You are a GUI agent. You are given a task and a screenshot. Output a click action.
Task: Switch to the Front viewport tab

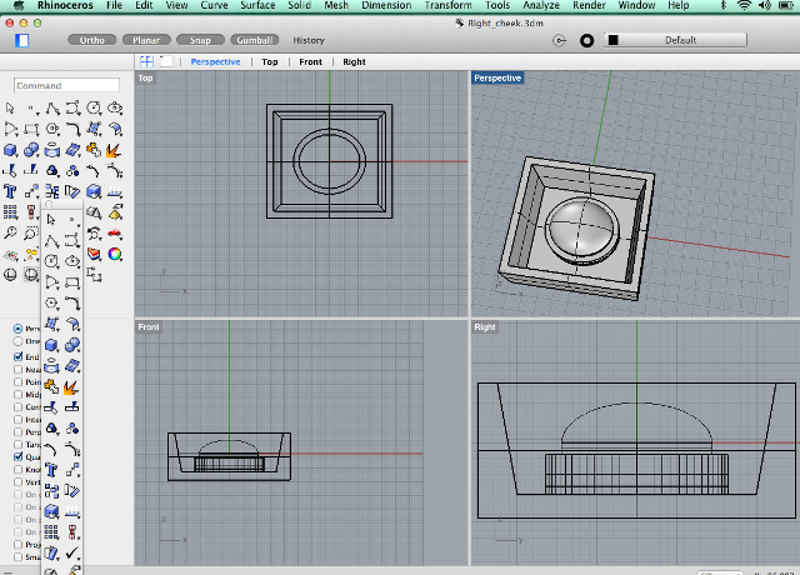click(x=310, y=62)
